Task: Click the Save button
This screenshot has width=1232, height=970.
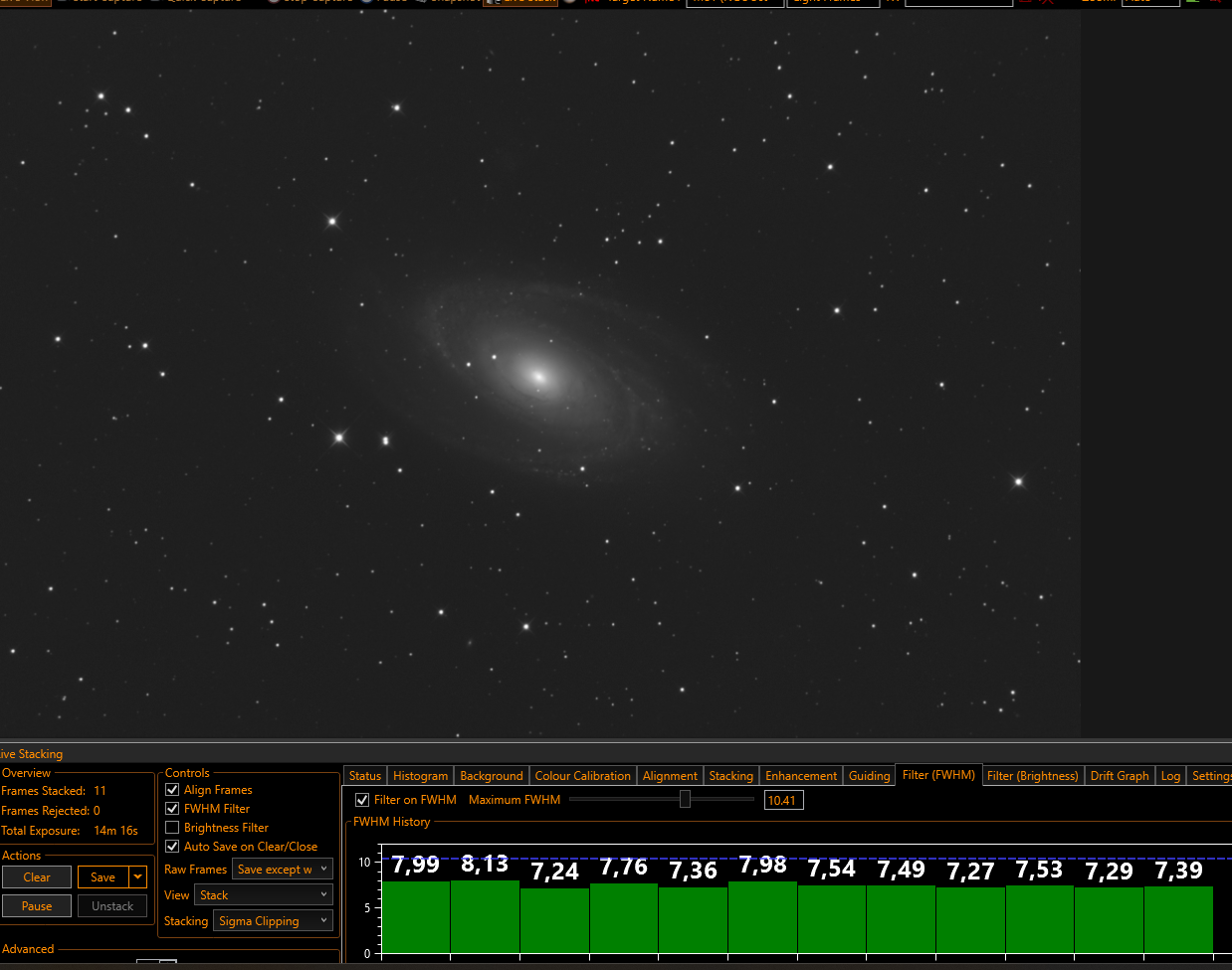Action: [x=103, y=877]
